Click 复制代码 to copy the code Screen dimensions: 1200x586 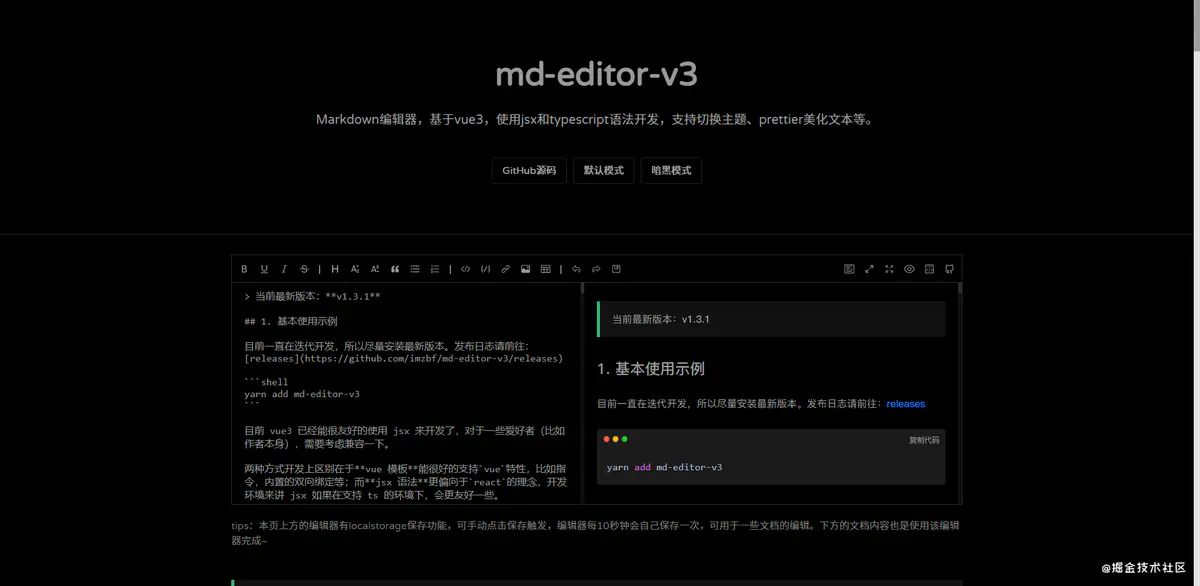point(924,440)
